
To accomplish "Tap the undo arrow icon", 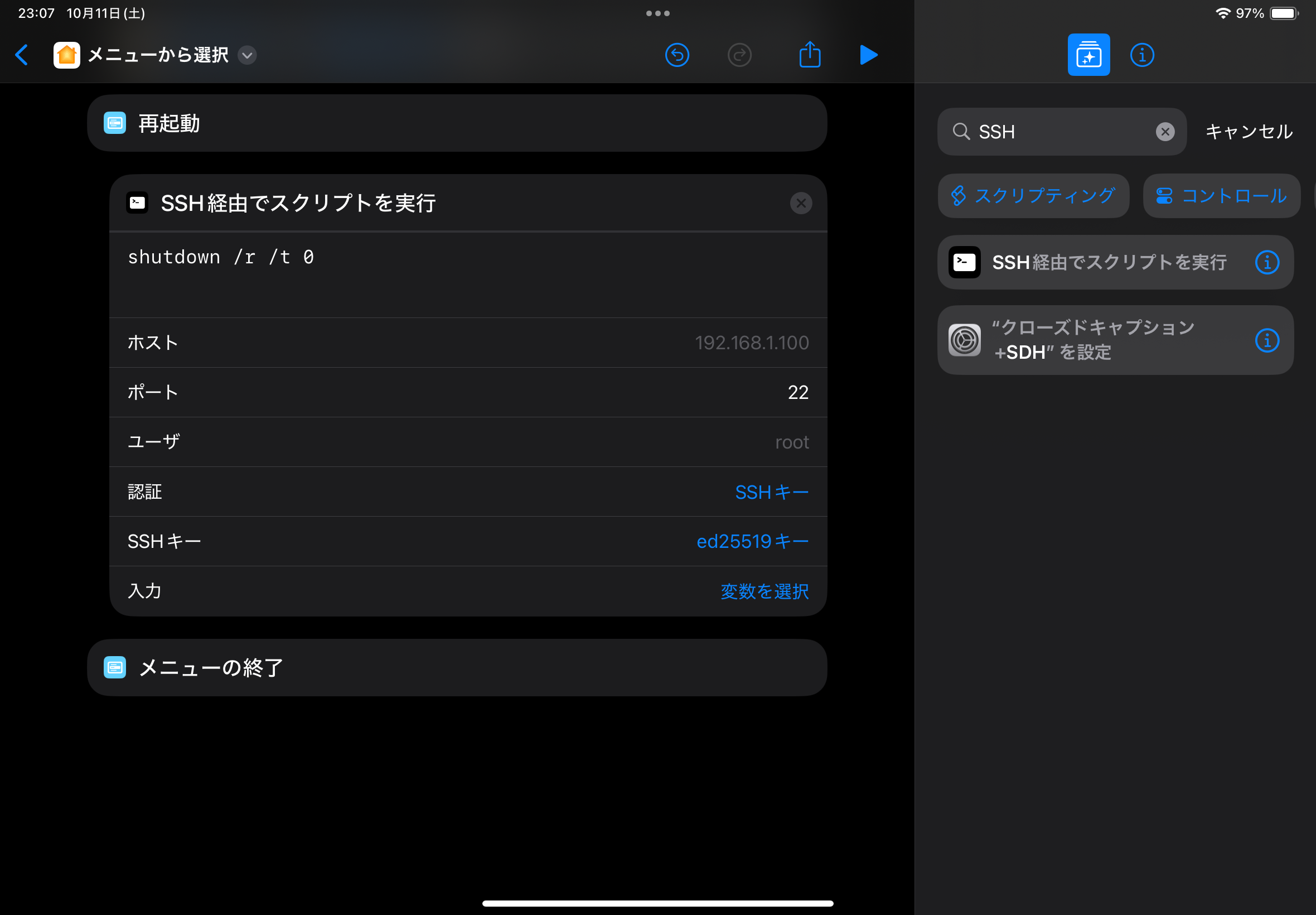I will (676, 55).
